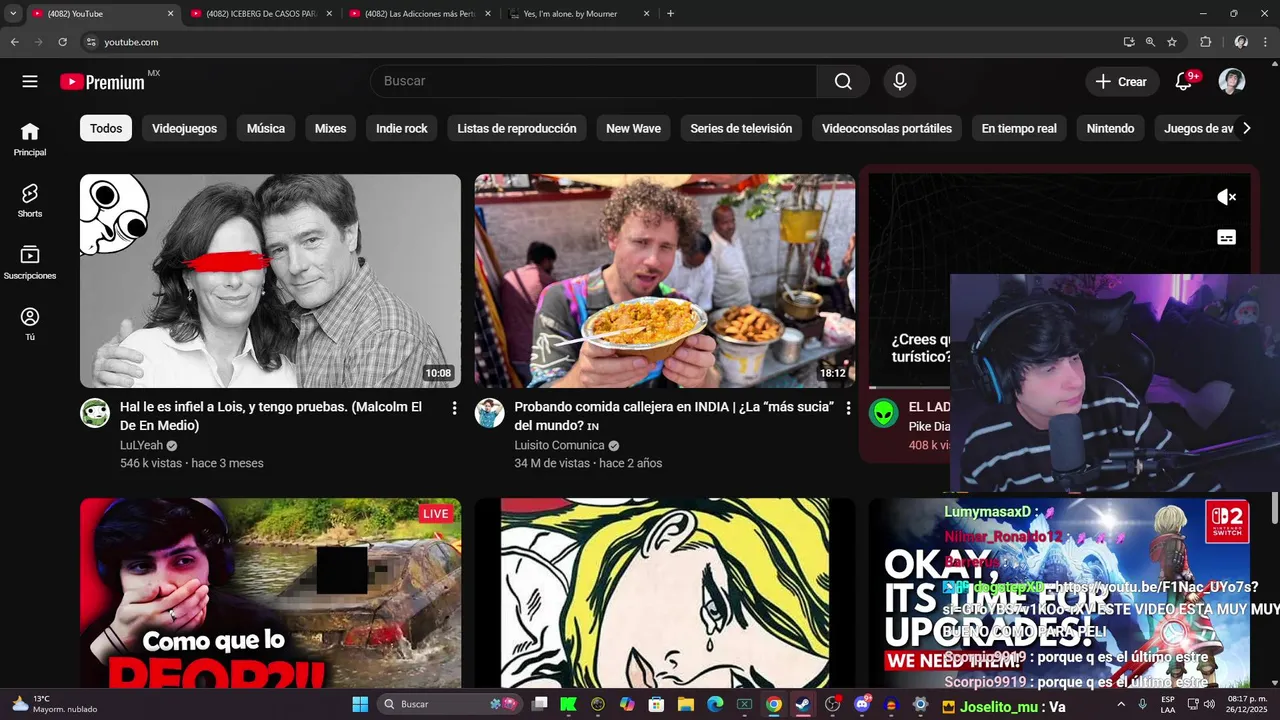This screenshot has width=1280, height=720.
Task: Open the Windows Start menu
Action: [360, 704]
